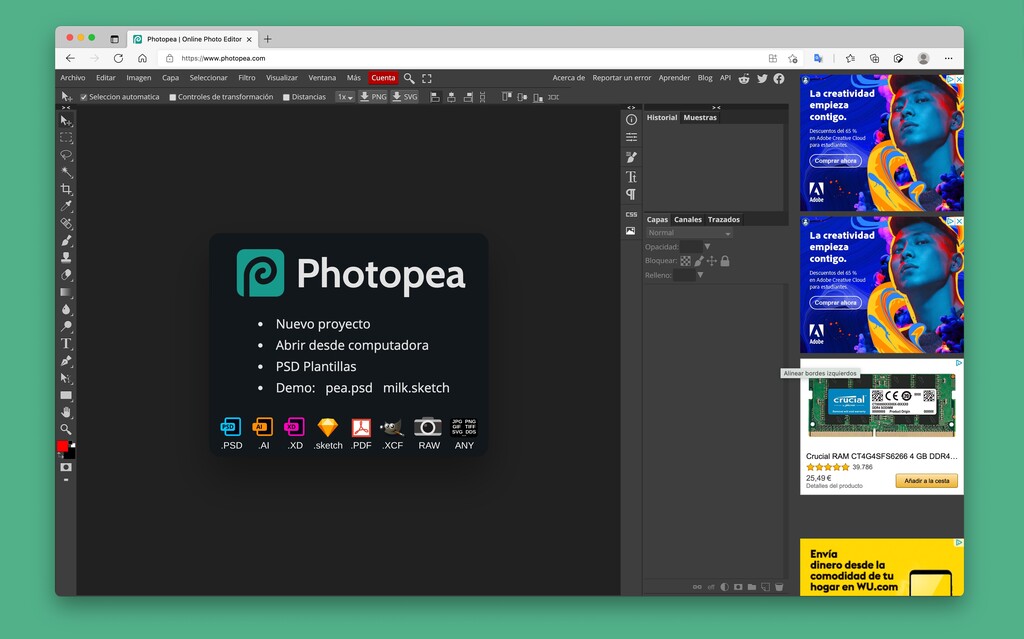Open the Info panel icon

(x=631, y=119)
